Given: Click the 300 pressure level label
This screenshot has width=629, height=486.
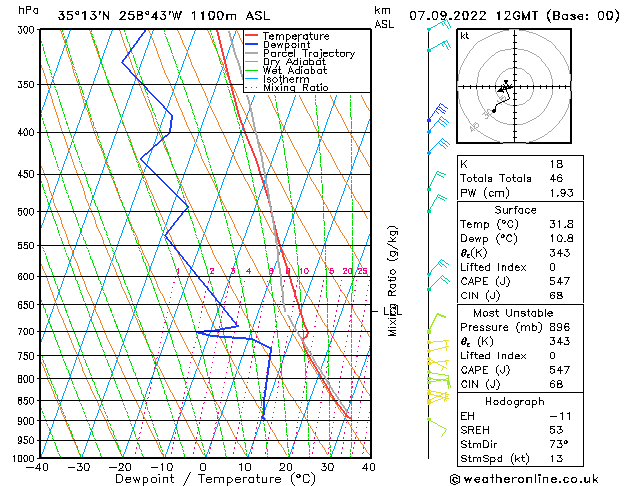Looking at the screenshot, I should (28, 30).
